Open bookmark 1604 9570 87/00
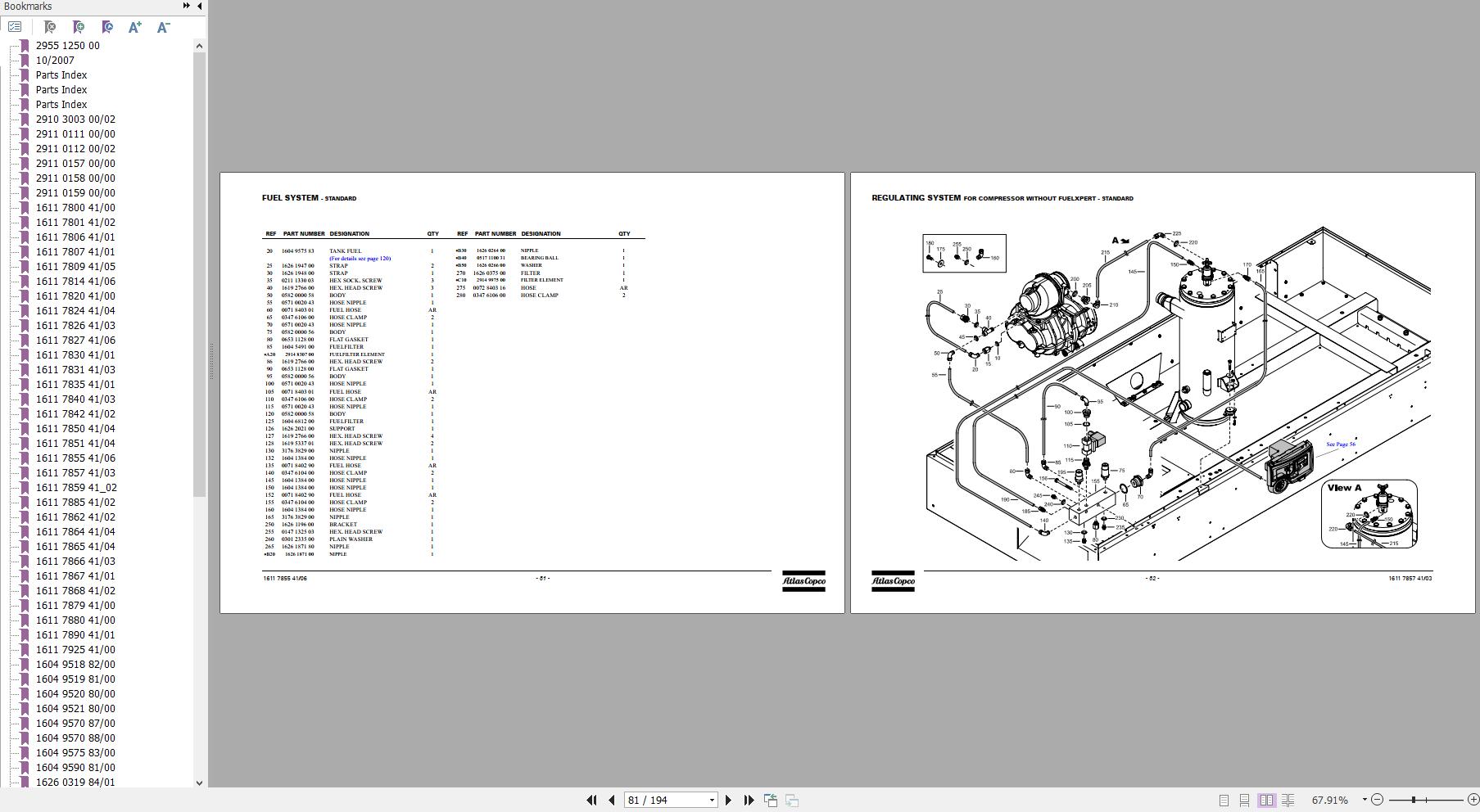The width and height of the screenshot is (1480, 812). (x=75, y=724)
